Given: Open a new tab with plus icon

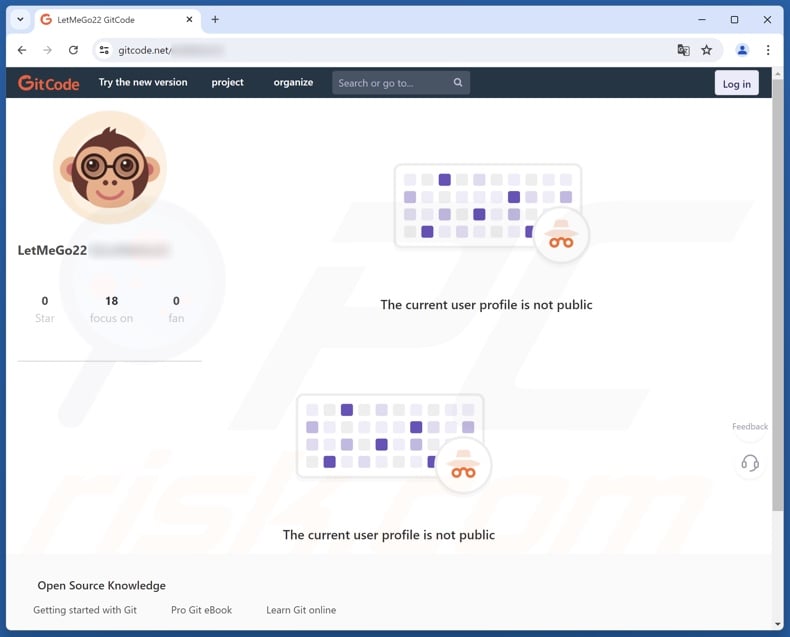Looking at the screenshot, I should point(215,19).
